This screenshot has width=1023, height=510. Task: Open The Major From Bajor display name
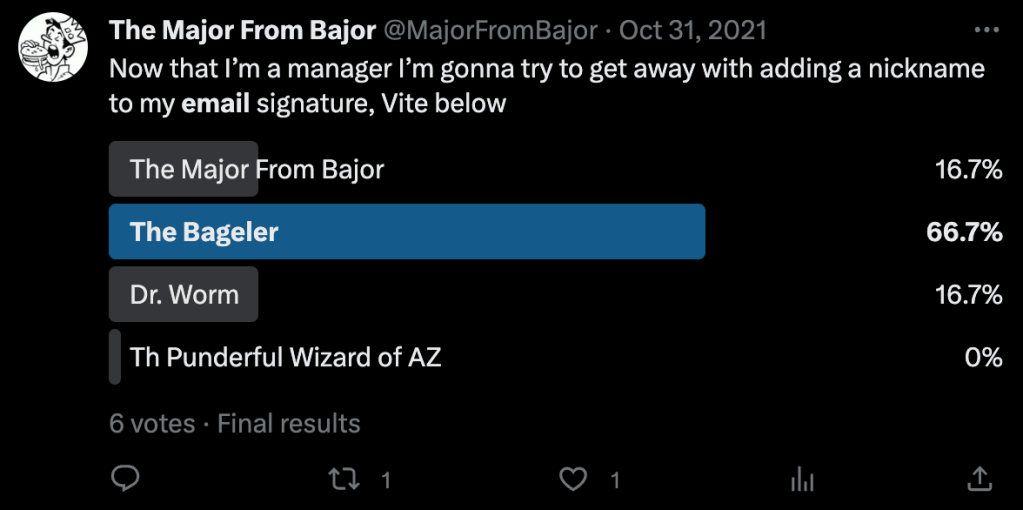coord(242,30)
